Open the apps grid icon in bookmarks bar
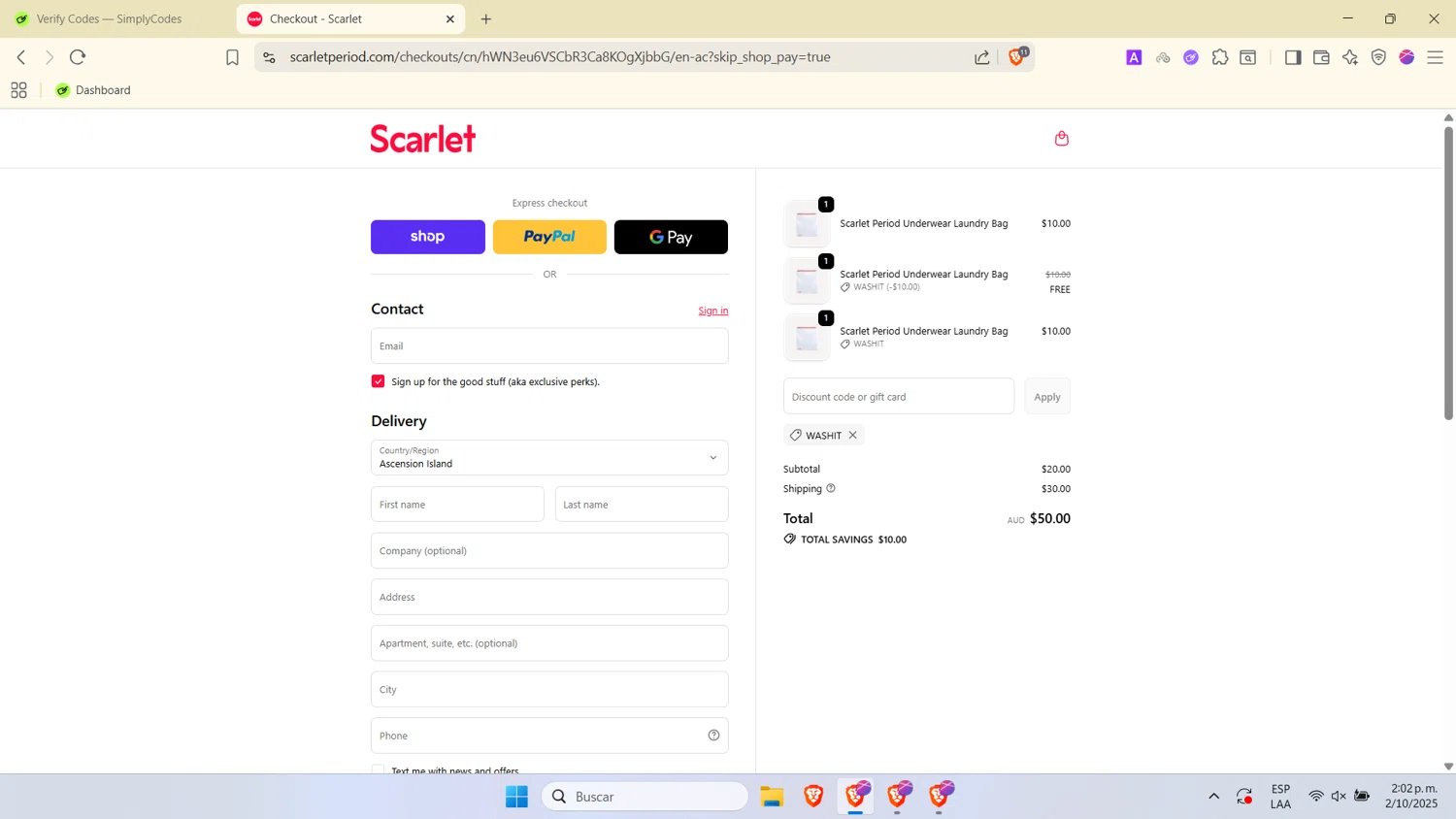This screenshot has width=1456, height=819. coord(18,90)
